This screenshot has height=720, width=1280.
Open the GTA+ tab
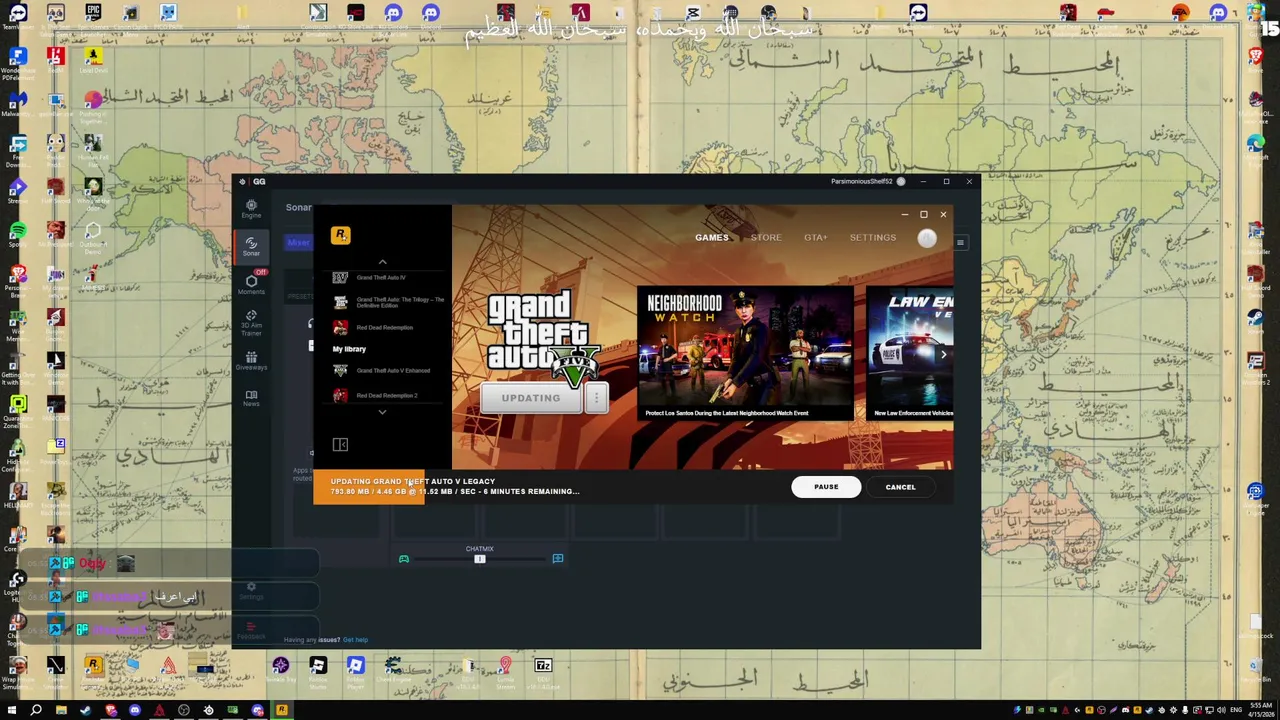pos(816,238)
